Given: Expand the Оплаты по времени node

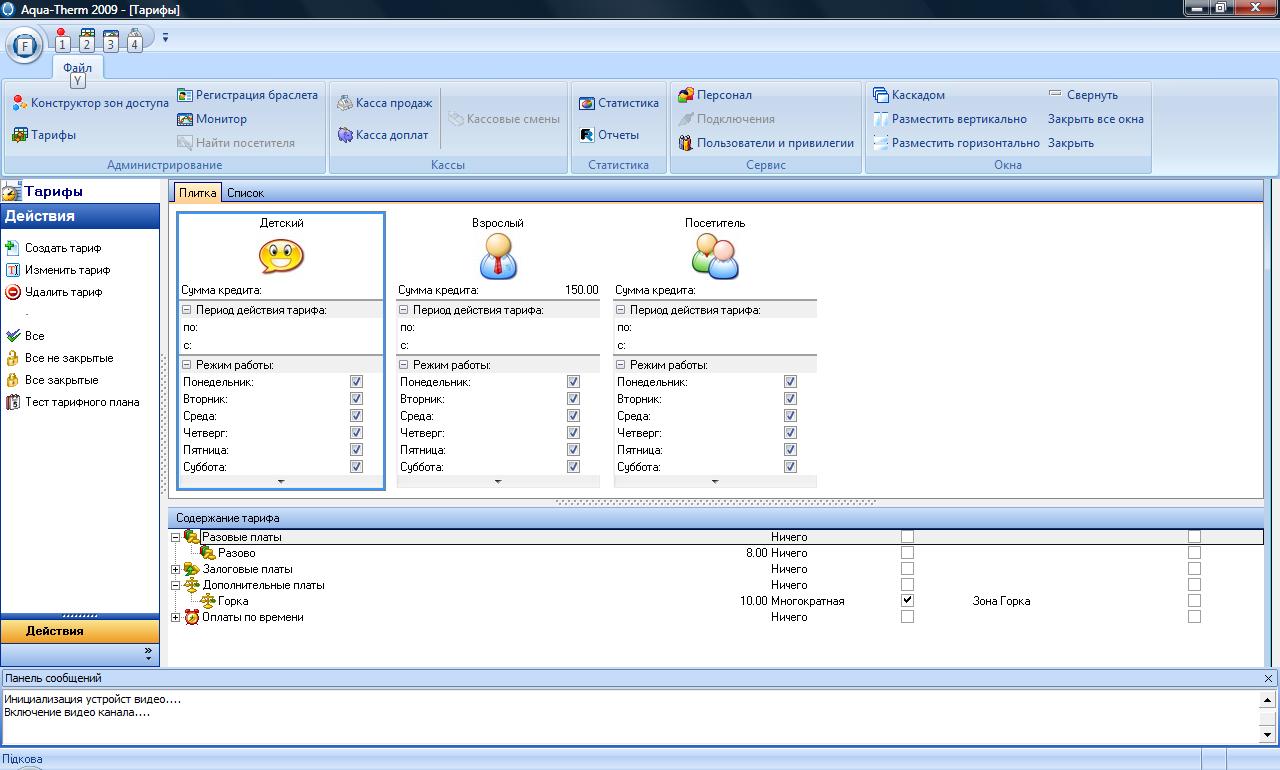Looking at the screenshot, I should [176, 617].
